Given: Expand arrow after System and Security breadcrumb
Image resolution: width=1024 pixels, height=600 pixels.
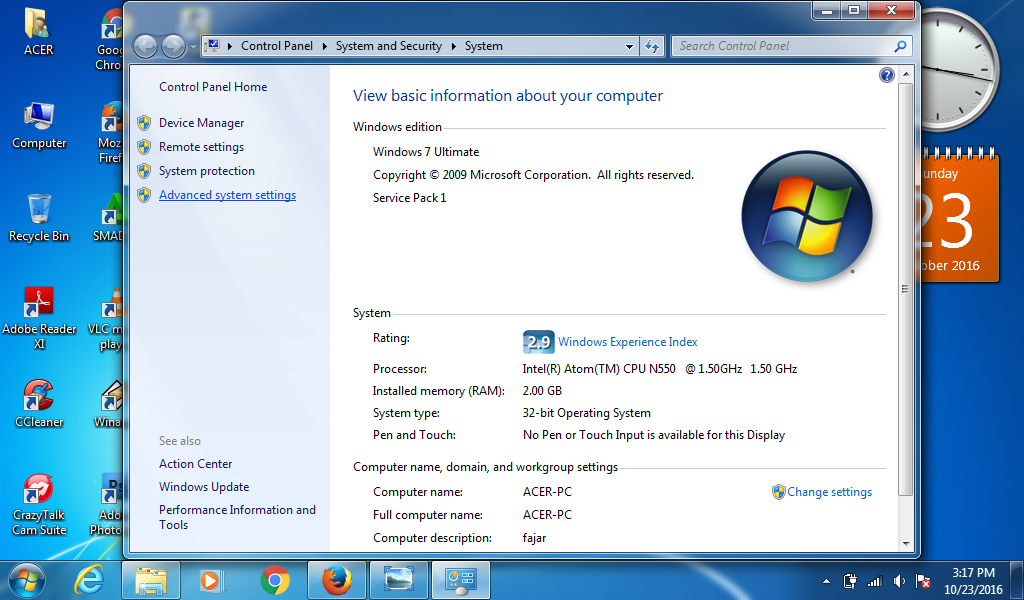Looking at the screenshot, I should [x=453, y=46].
